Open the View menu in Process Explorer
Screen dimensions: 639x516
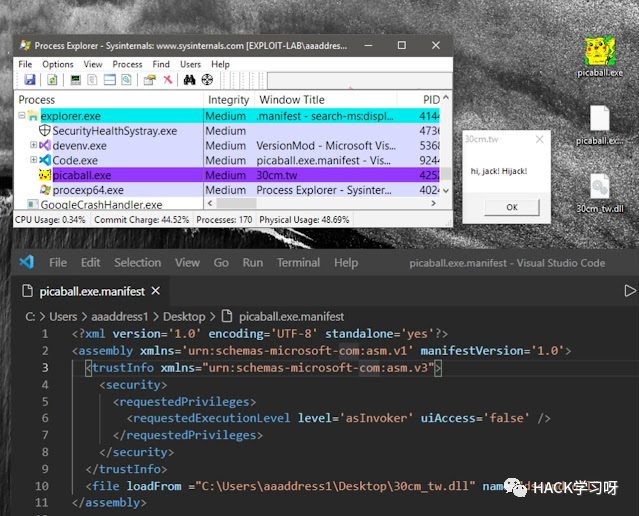click(x=93, y=64)
